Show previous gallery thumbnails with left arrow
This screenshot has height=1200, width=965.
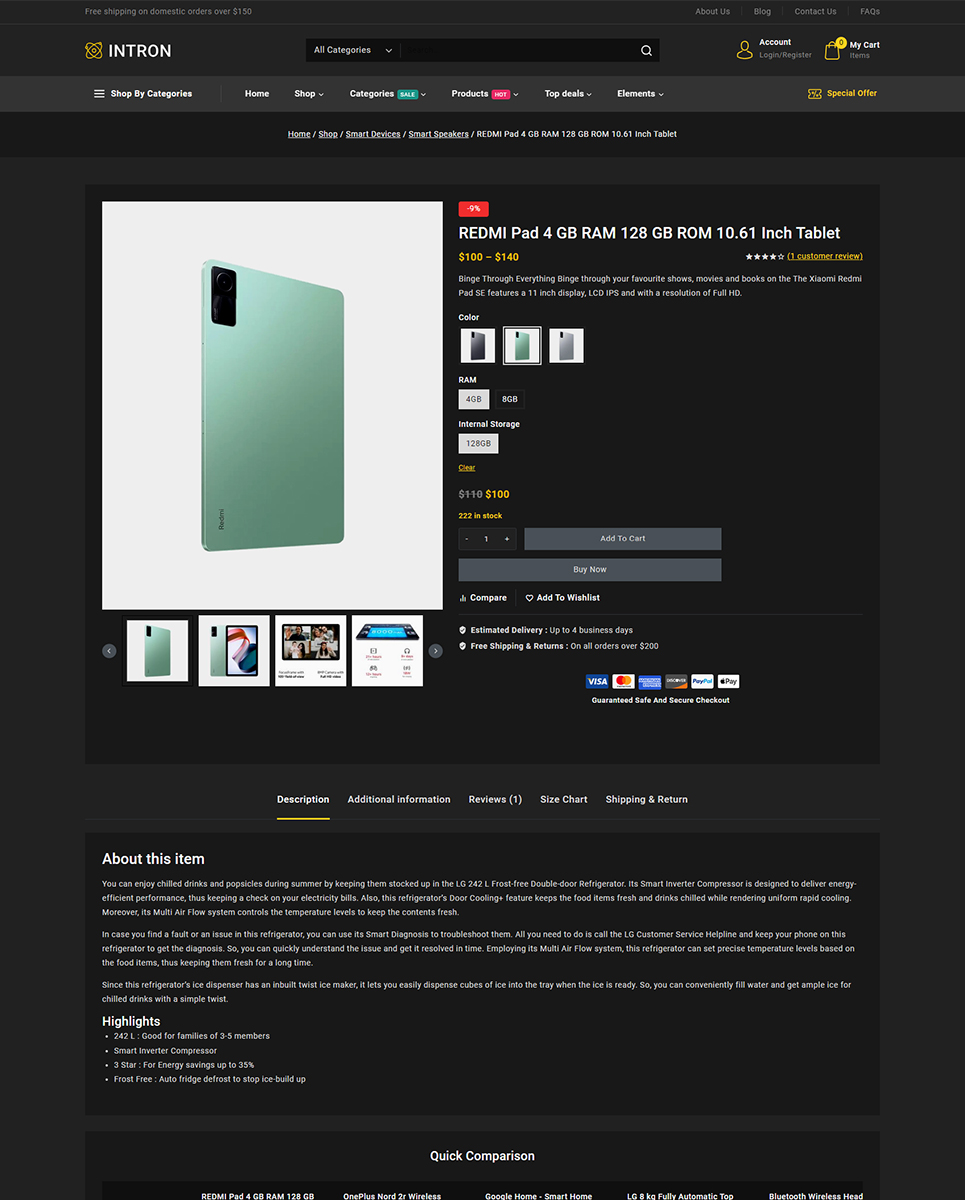pyautogui.click(x=109, y=651)
